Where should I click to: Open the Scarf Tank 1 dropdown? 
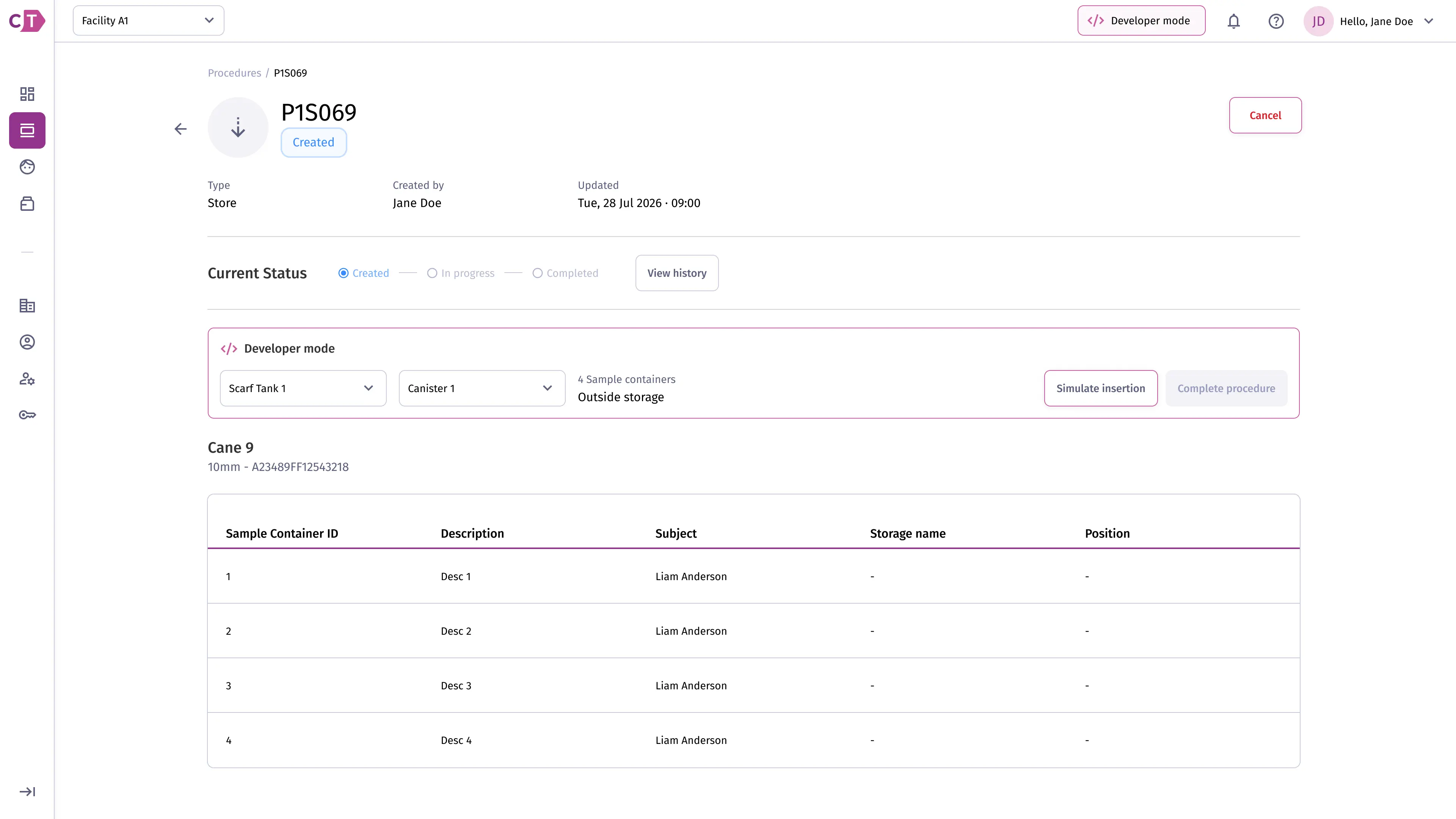tap(303, 388)
